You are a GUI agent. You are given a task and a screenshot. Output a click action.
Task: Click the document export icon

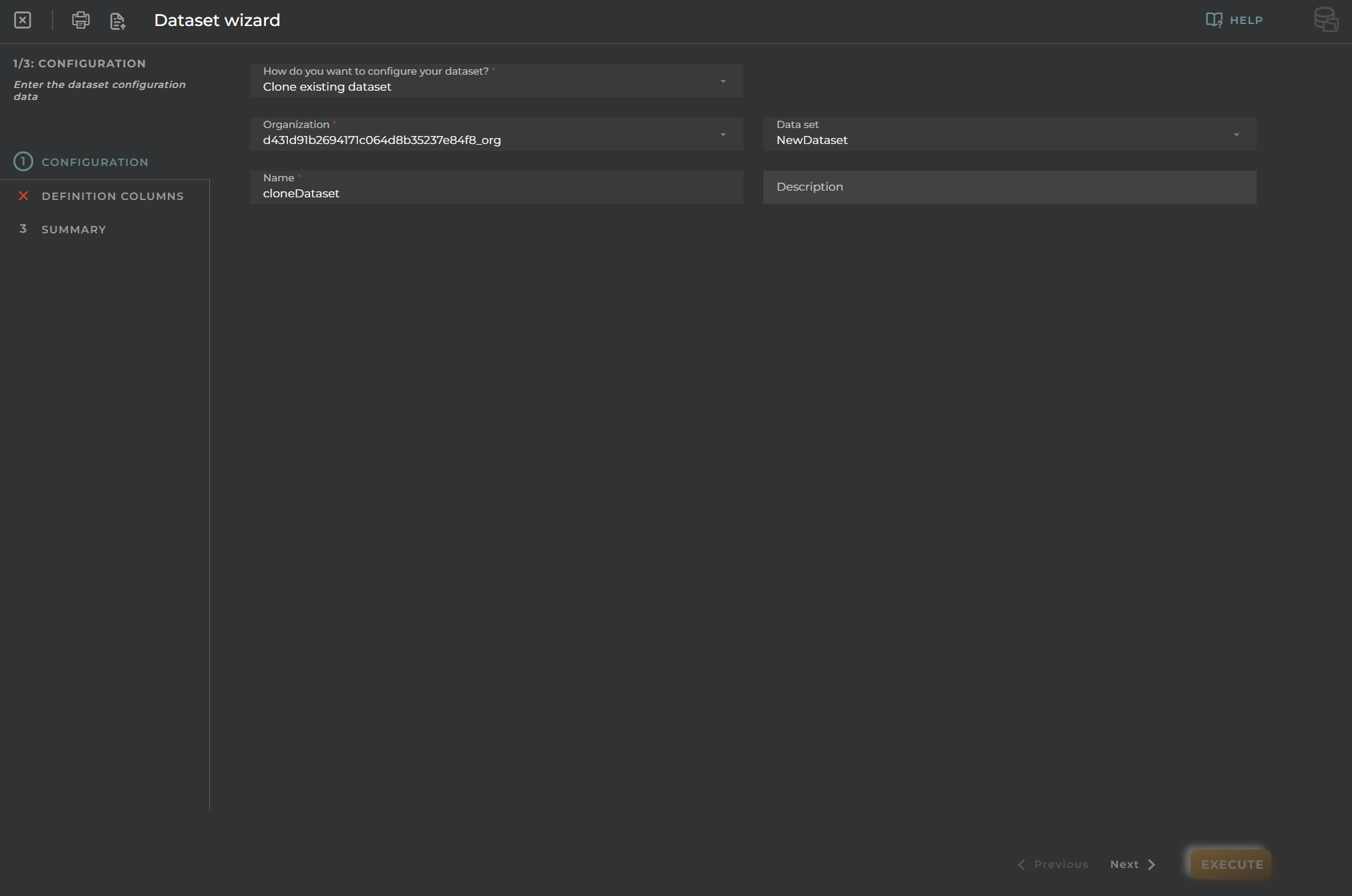[x=117, y=21]
